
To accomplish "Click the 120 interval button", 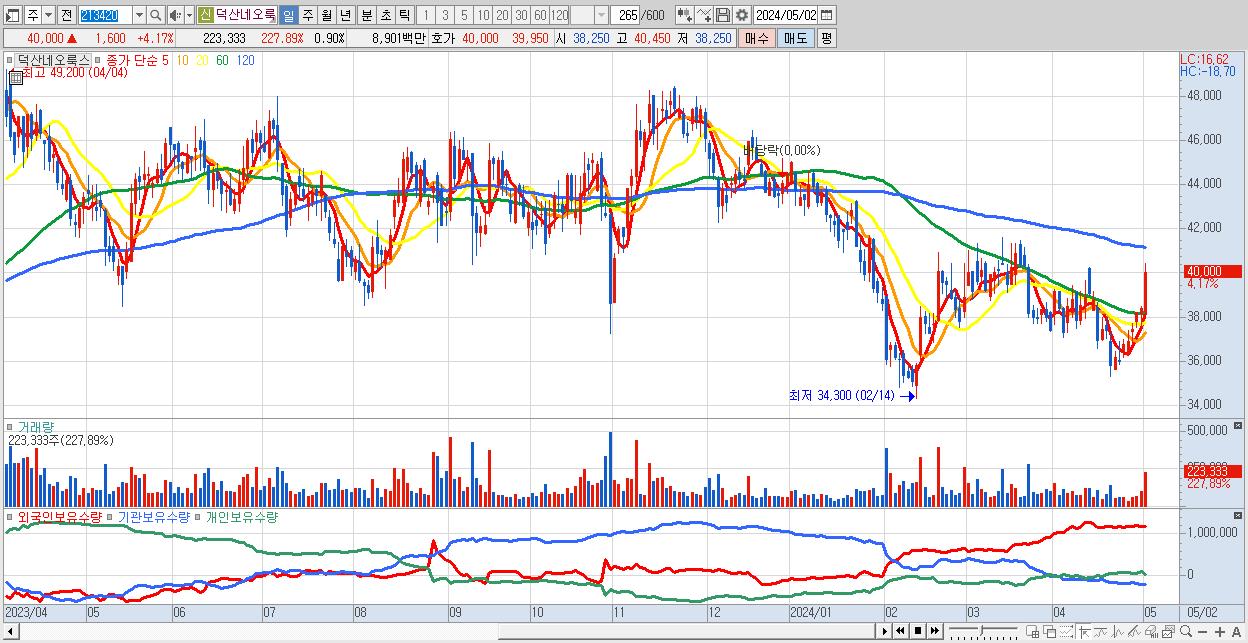I will click(x=560, y=15).
